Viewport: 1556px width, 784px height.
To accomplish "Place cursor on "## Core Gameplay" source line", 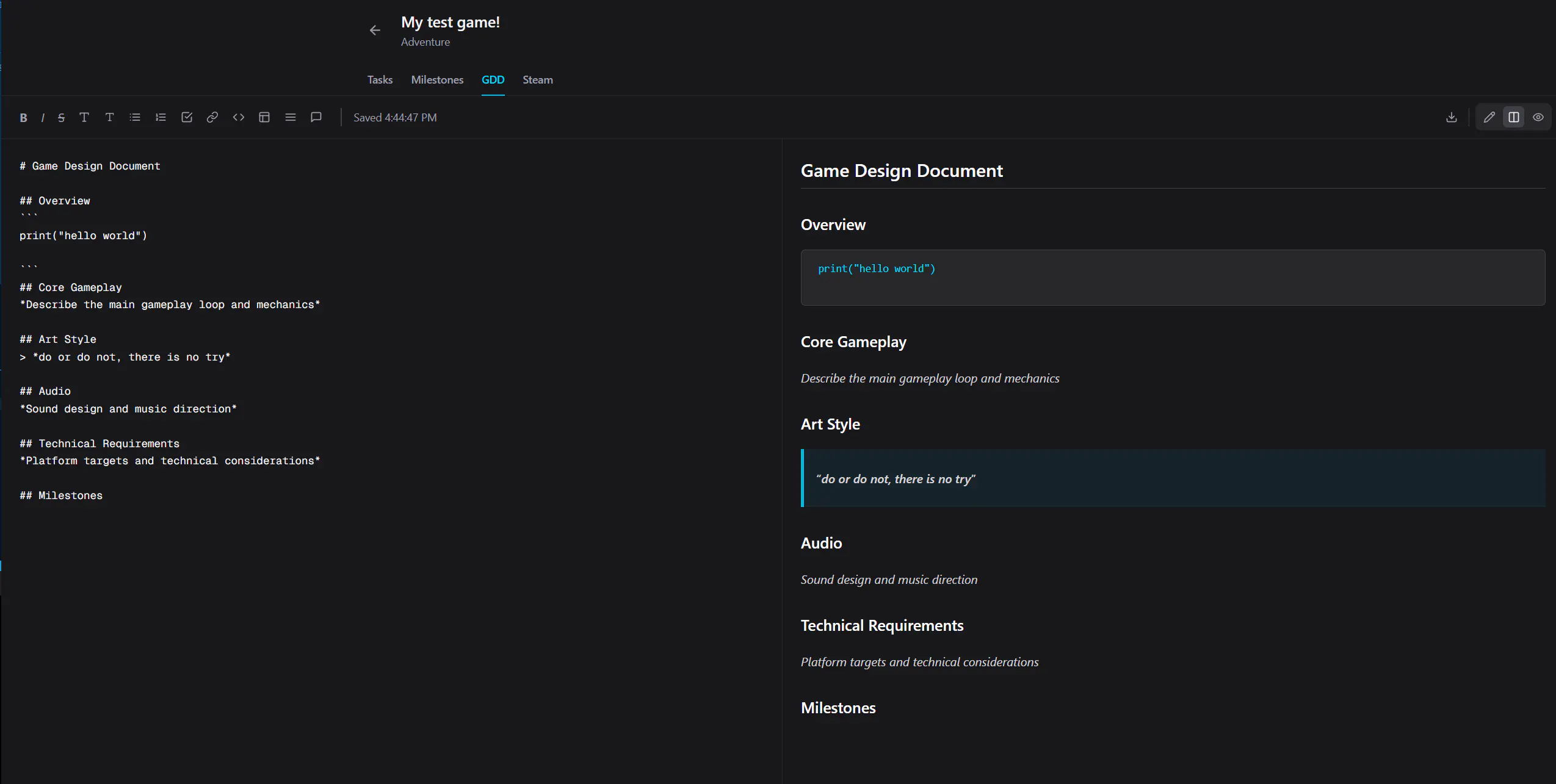I will tap(71, 287).
